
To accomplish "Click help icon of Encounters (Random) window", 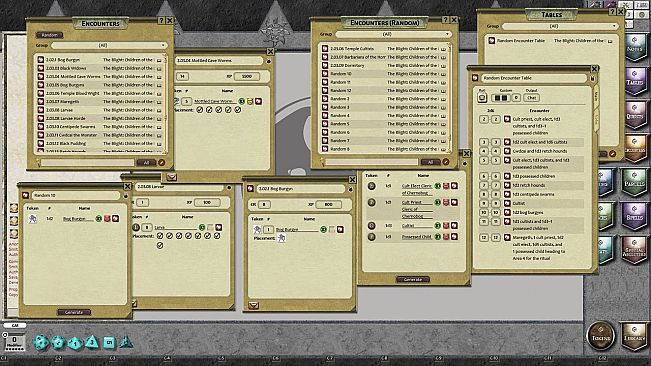I will pyautogui.click(x=445, y=20).
